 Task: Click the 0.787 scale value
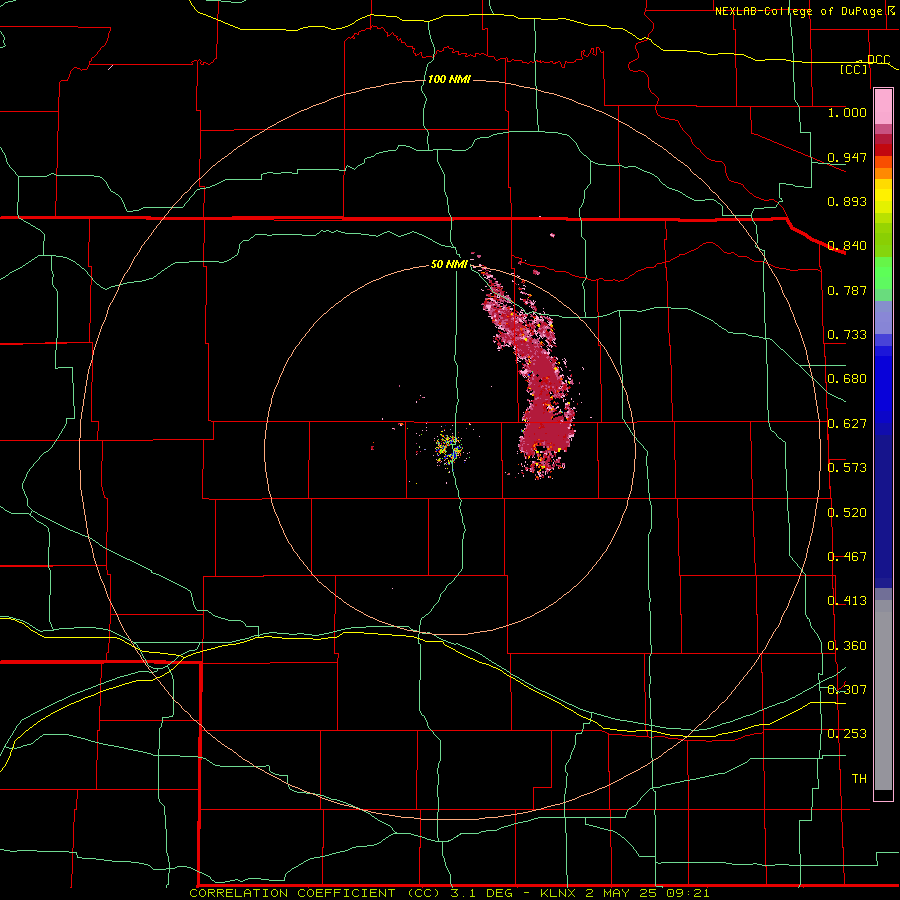tap(847, 290)
